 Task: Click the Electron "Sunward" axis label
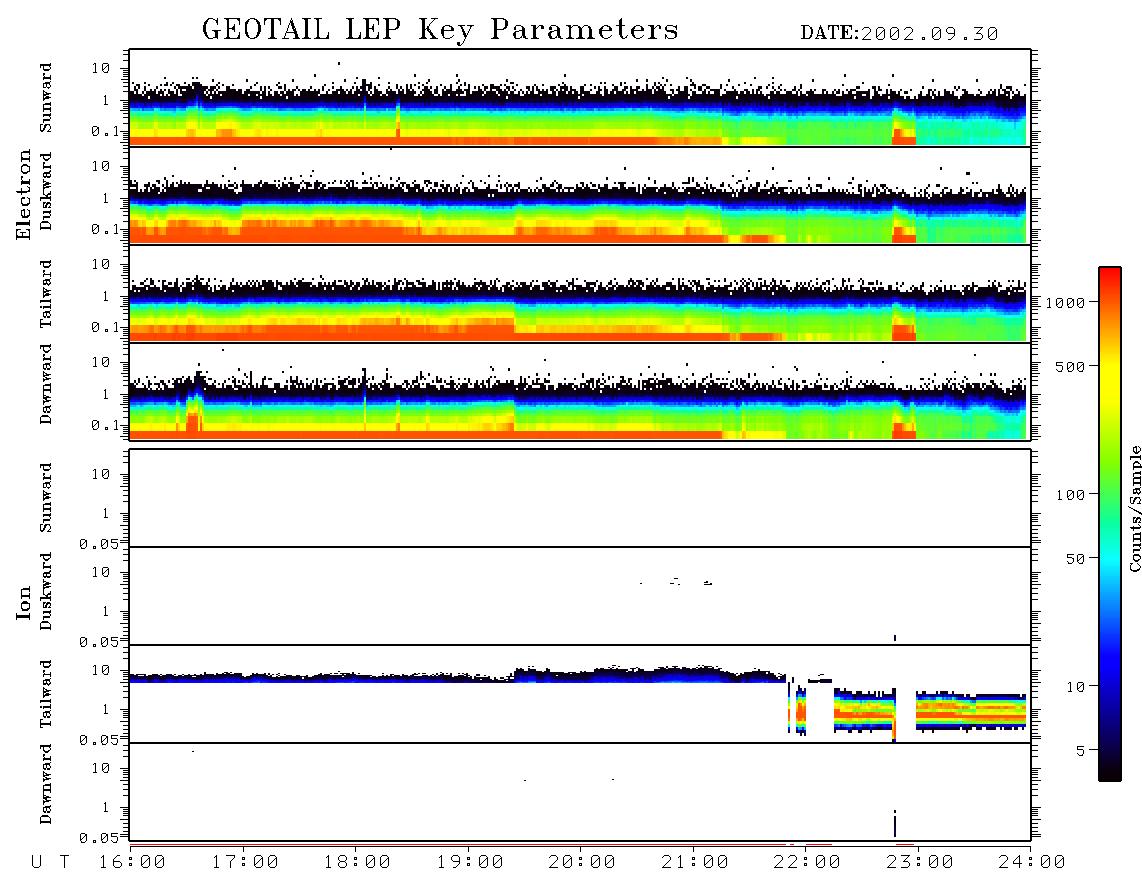click(x=46, y=98)
